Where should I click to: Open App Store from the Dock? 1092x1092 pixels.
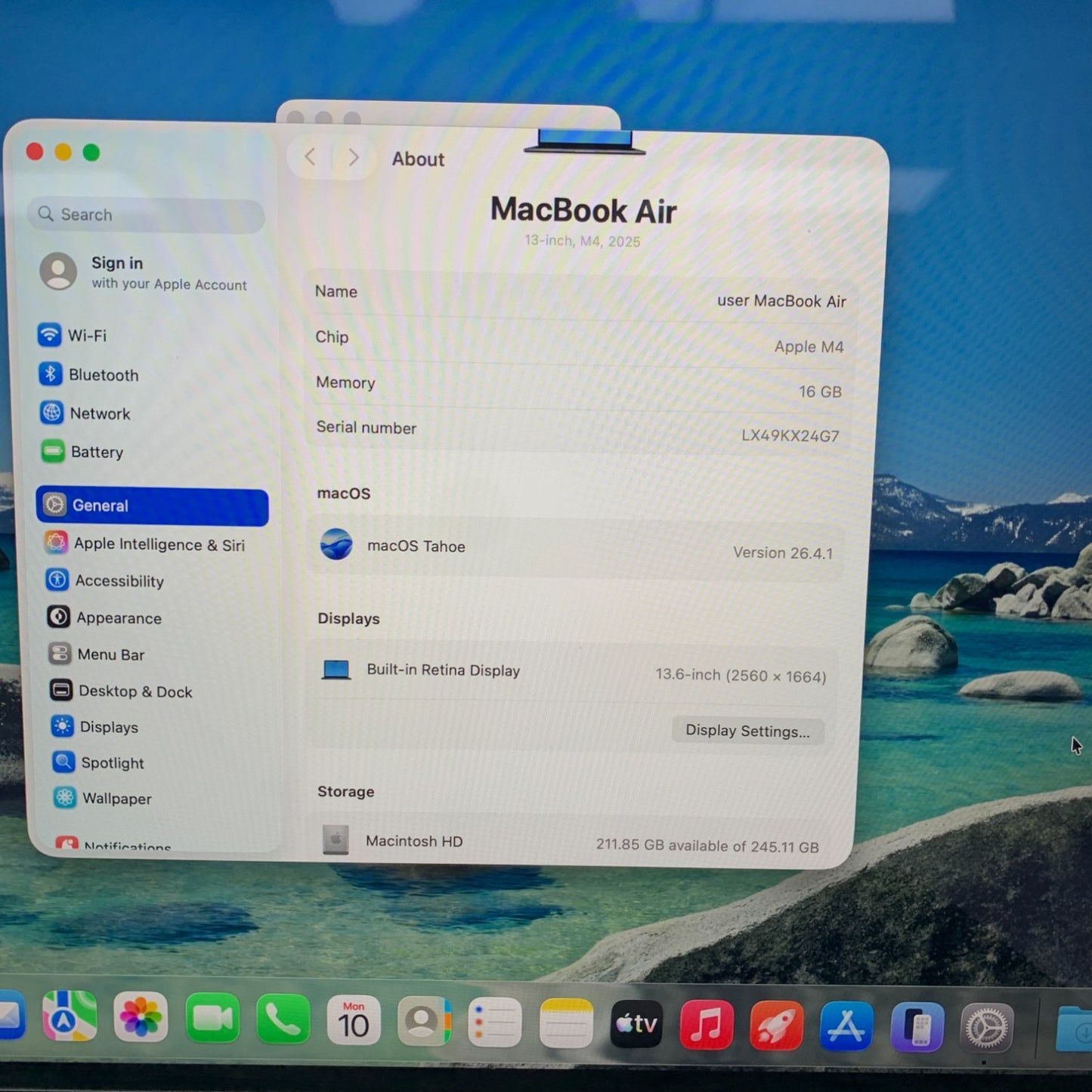[x=846, y=1026]
